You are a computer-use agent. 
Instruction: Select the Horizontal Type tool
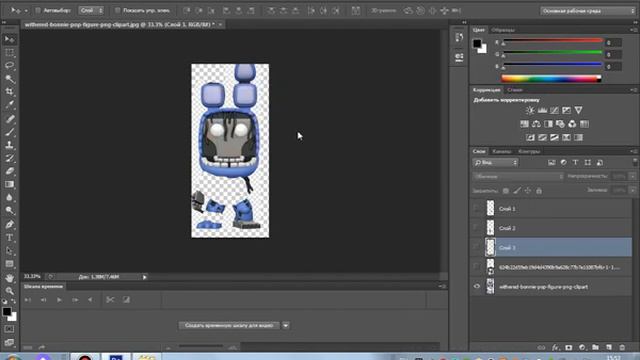(10, 238)
